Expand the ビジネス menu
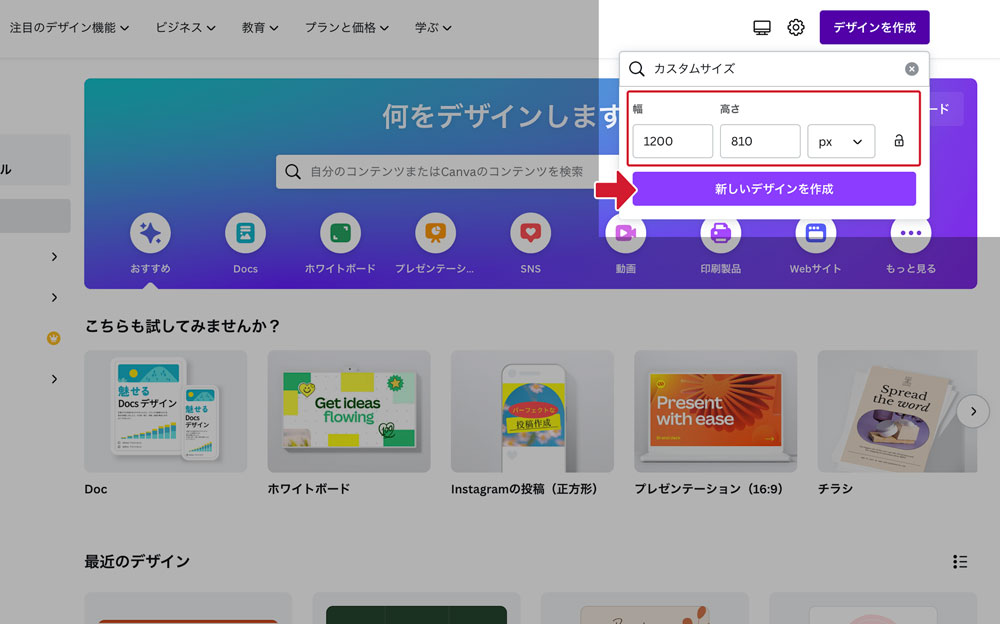Image resolution: width=1000 pixels, height=624 pixels. click(185, 27)
